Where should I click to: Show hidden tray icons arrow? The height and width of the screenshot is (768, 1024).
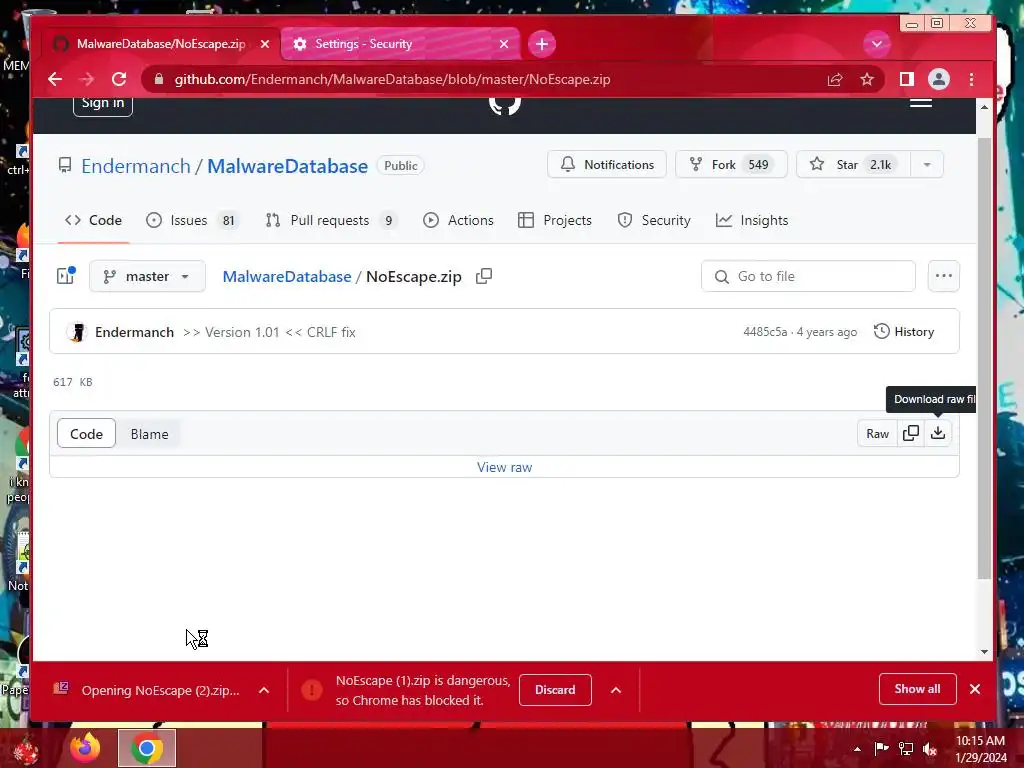point(857,749)
